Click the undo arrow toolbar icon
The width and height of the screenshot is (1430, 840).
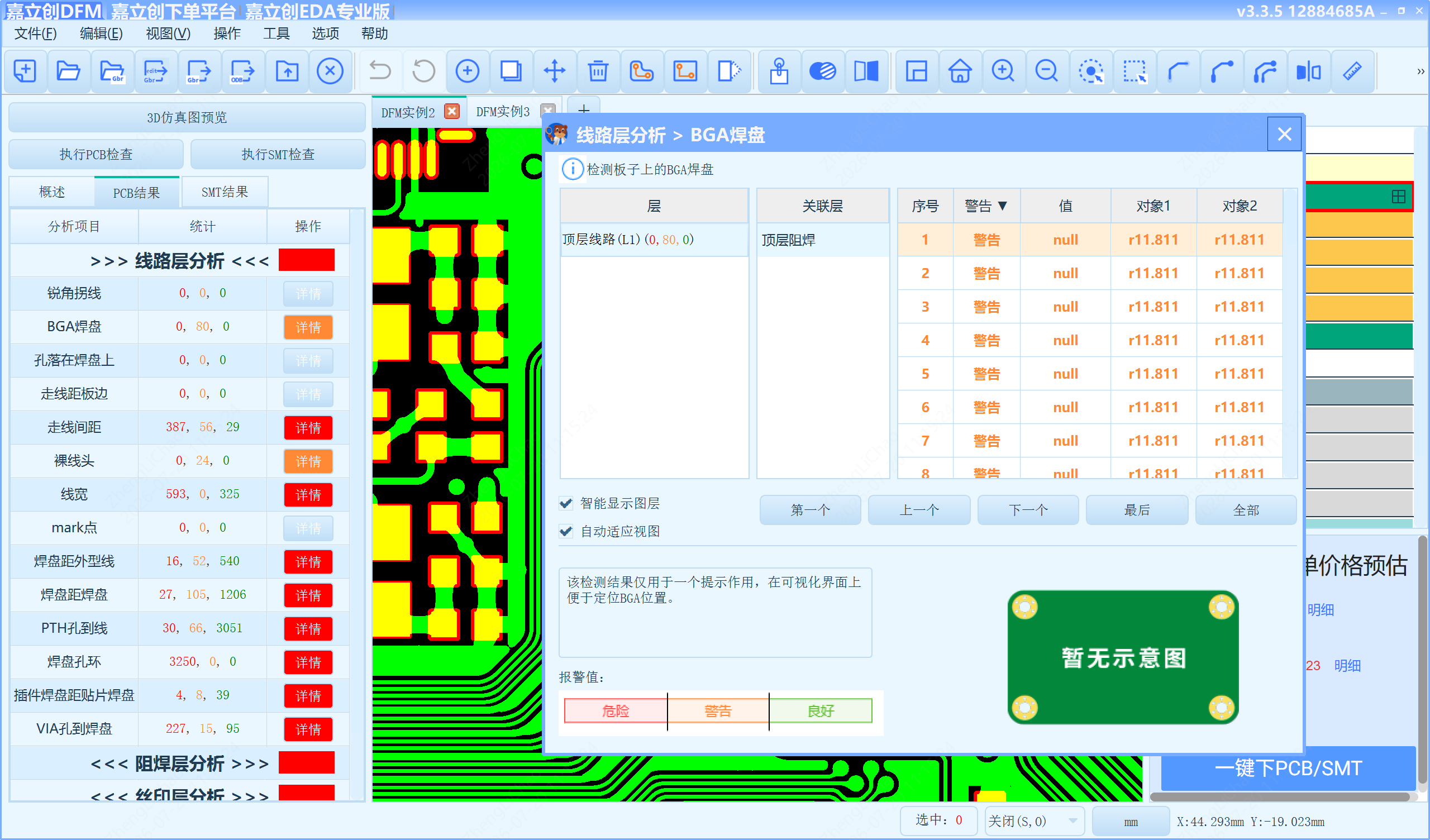(x=380, y=71)
